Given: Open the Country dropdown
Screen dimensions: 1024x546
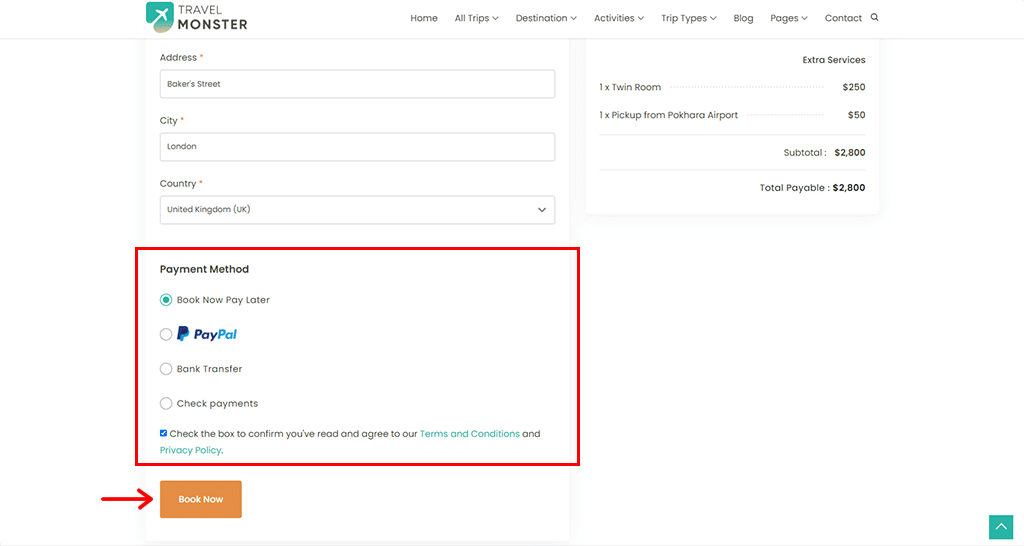Looking at the screenshot, I should [357, 210].
